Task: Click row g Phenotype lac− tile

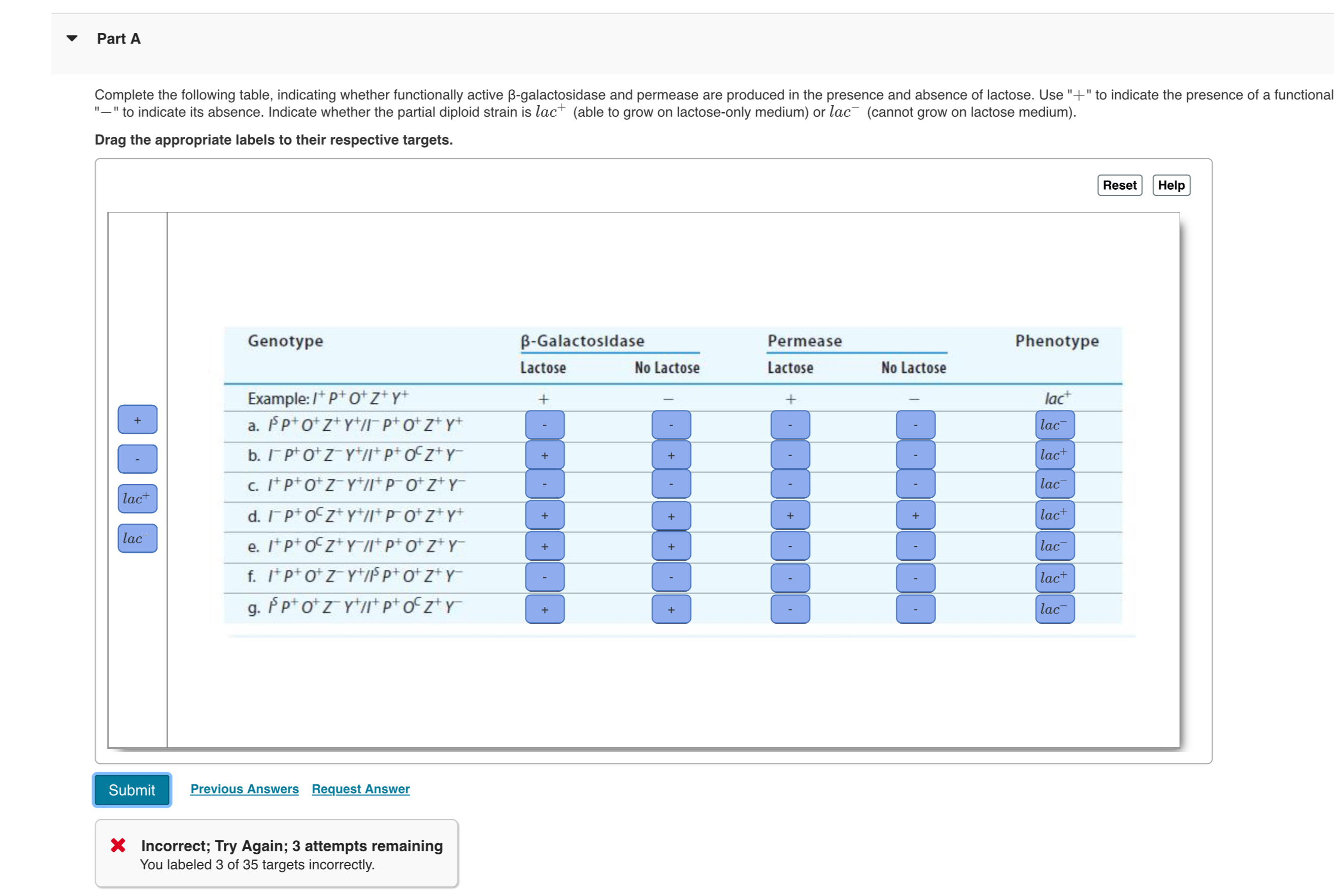Action: pyautogui.click(x=1054, y=609)
